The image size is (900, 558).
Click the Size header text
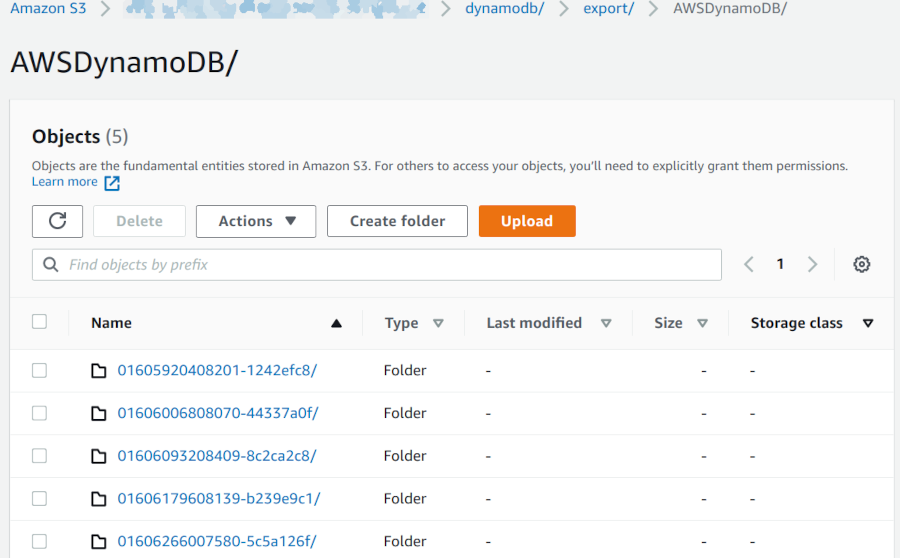[x=669, y=323]
